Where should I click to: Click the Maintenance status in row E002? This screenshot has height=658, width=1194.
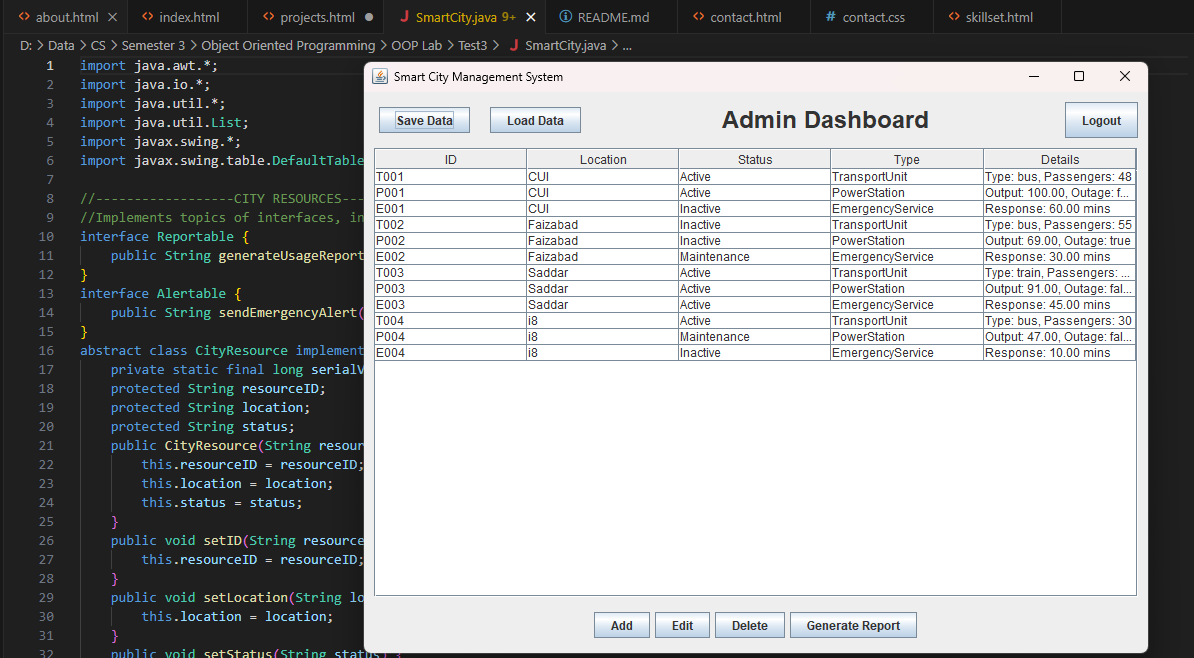[755, 257]
